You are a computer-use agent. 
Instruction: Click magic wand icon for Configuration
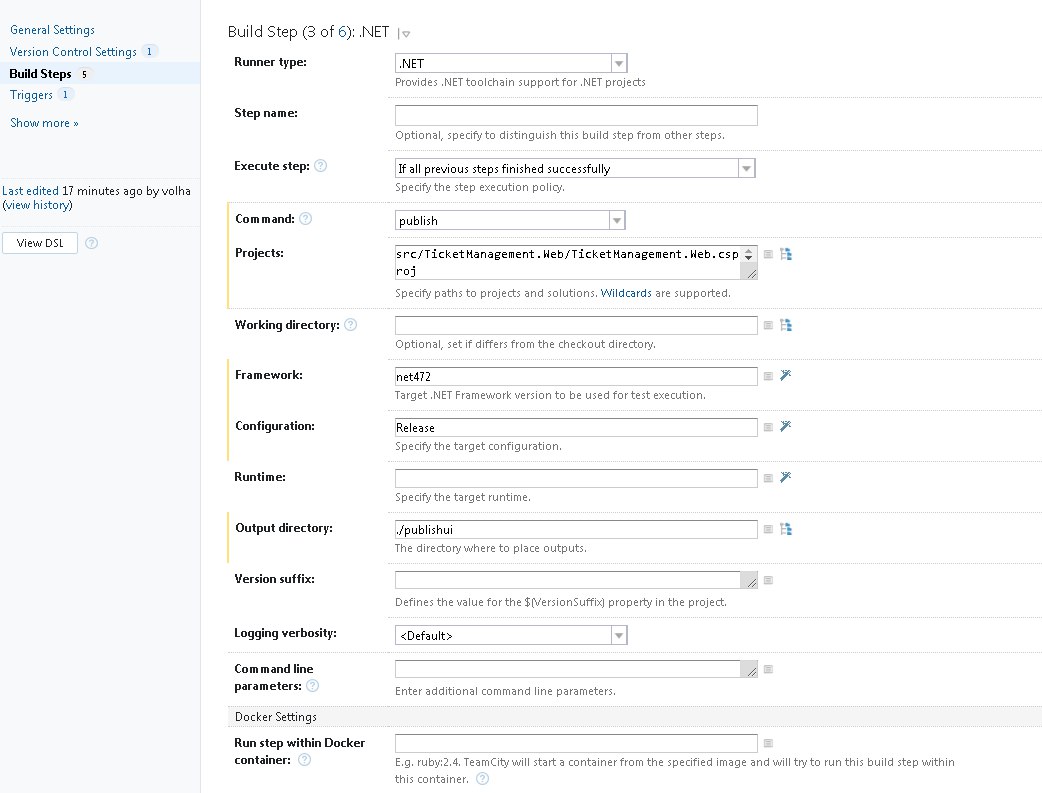[785, 426]
